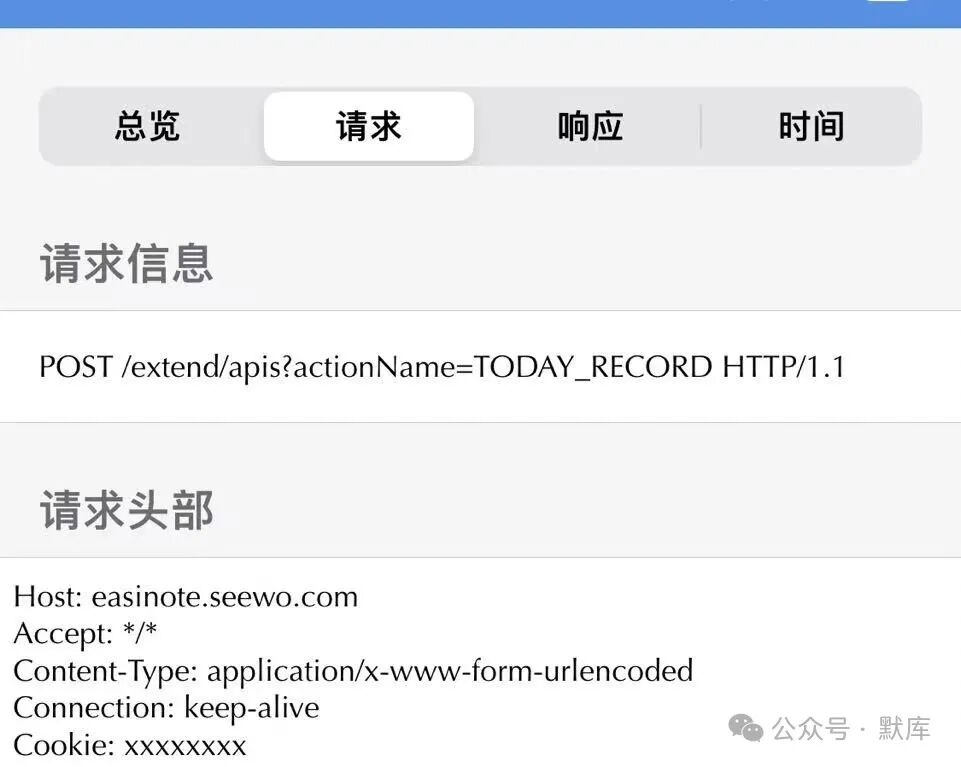The width and height of the screenshot is (961, 767).
Task: Click the 公众号 · 默库 watermark text
Action: point(851,729)
